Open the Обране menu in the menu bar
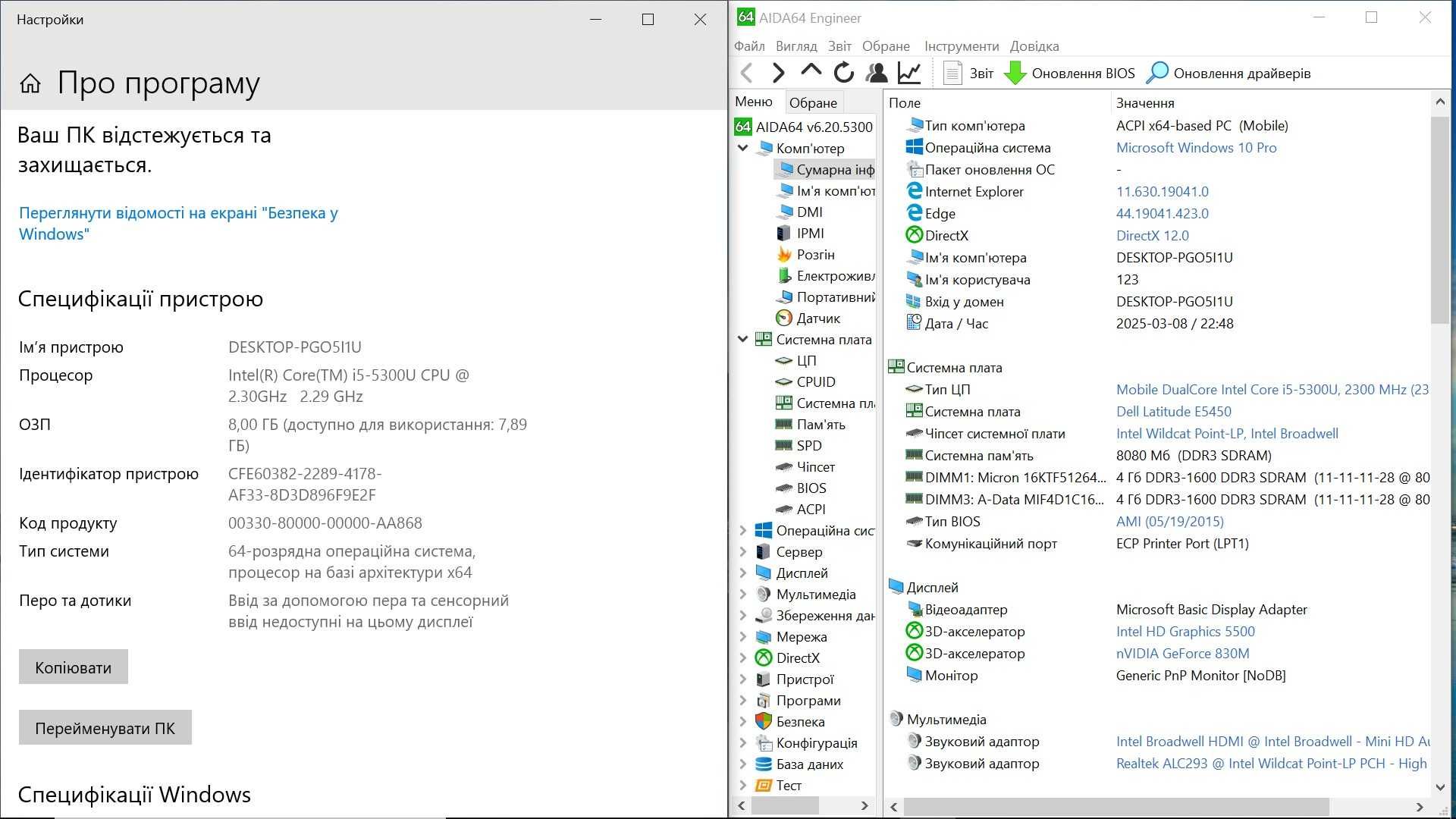Screen dimensions: 1456x819 [886, 46]
